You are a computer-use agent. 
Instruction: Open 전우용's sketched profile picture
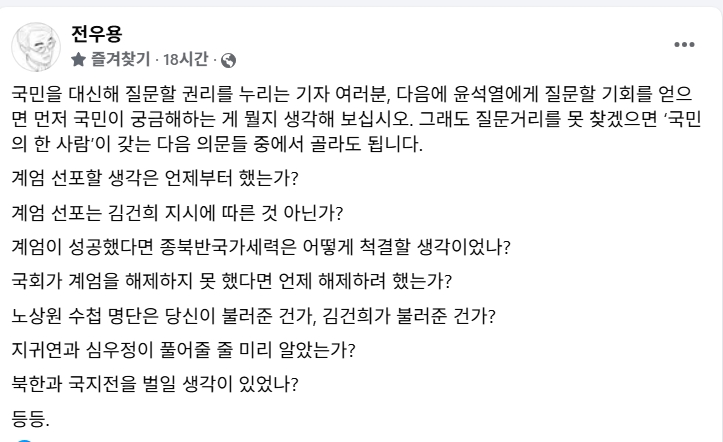[36, 47]
